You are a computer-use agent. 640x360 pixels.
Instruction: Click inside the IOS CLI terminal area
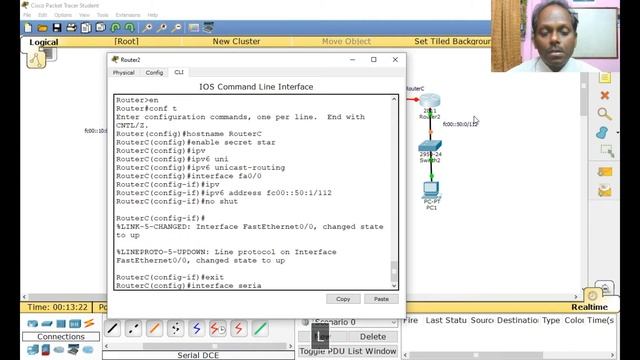252,192
